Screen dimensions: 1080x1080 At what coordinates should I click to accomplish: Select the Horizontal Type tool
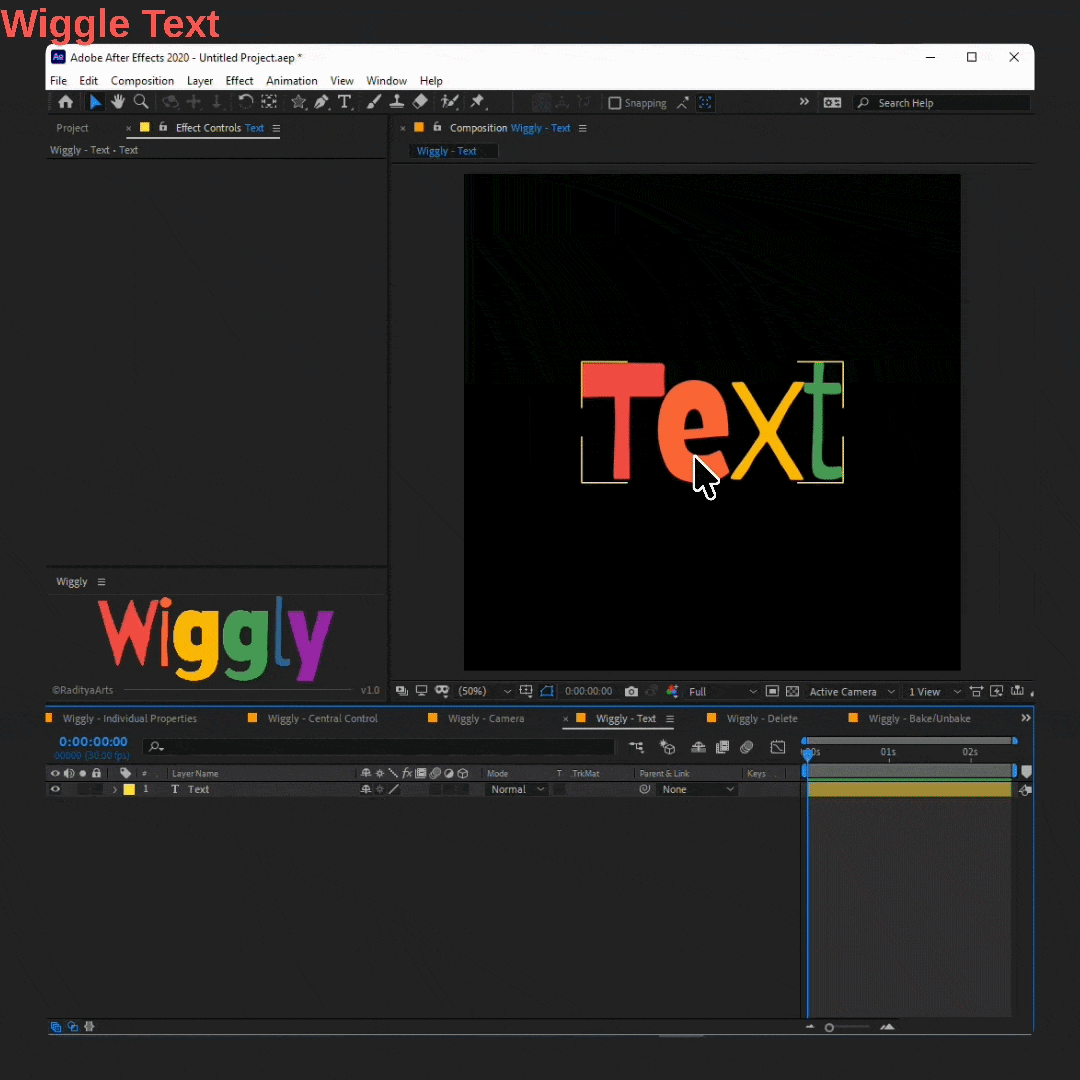pos(344,102)
